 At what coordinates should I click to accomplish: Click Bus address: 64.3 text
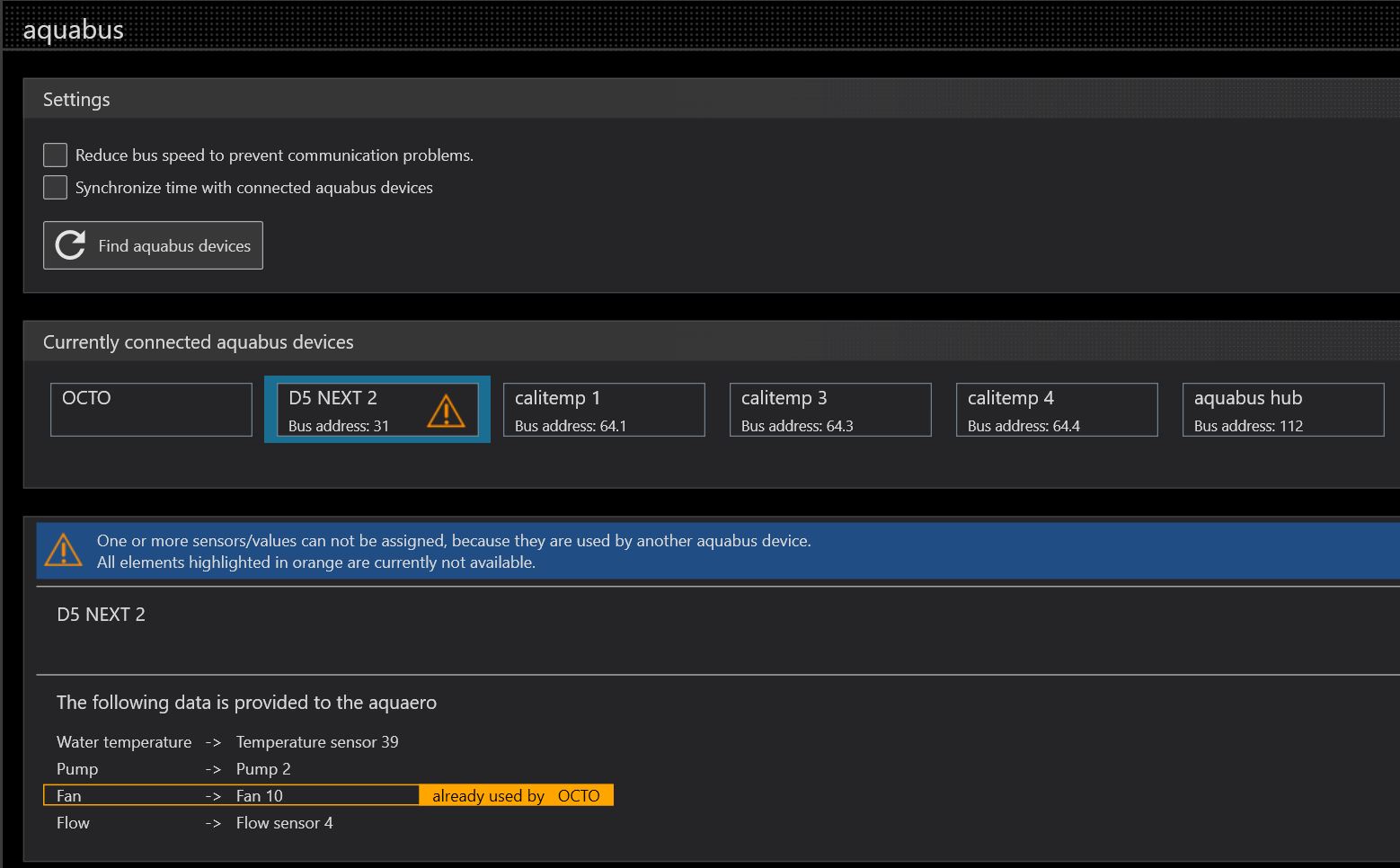click(x=797, y=426)
